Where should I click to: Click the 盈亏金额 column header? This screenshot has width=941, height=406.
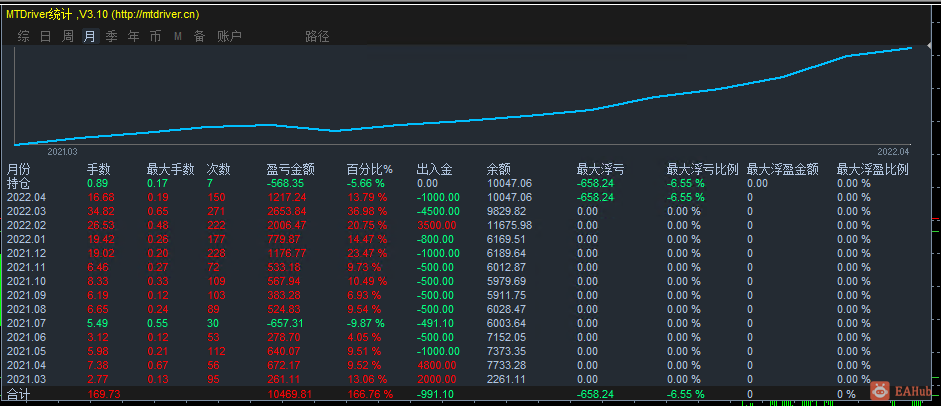[290, 170]
